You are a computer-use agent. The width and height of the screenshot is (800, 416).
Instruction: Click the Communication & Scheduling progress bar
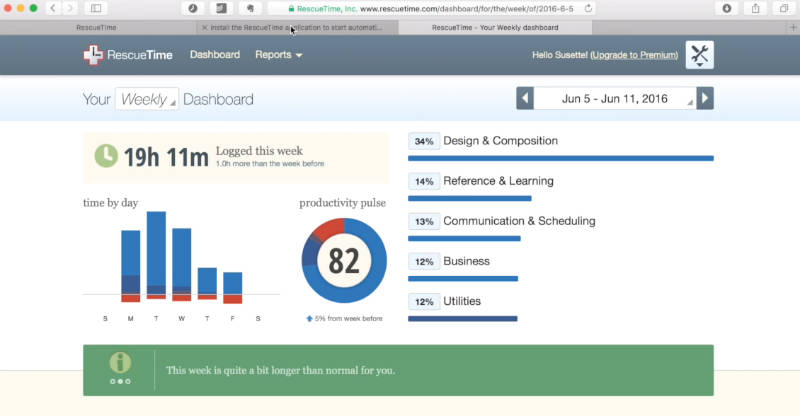[464, 238]
